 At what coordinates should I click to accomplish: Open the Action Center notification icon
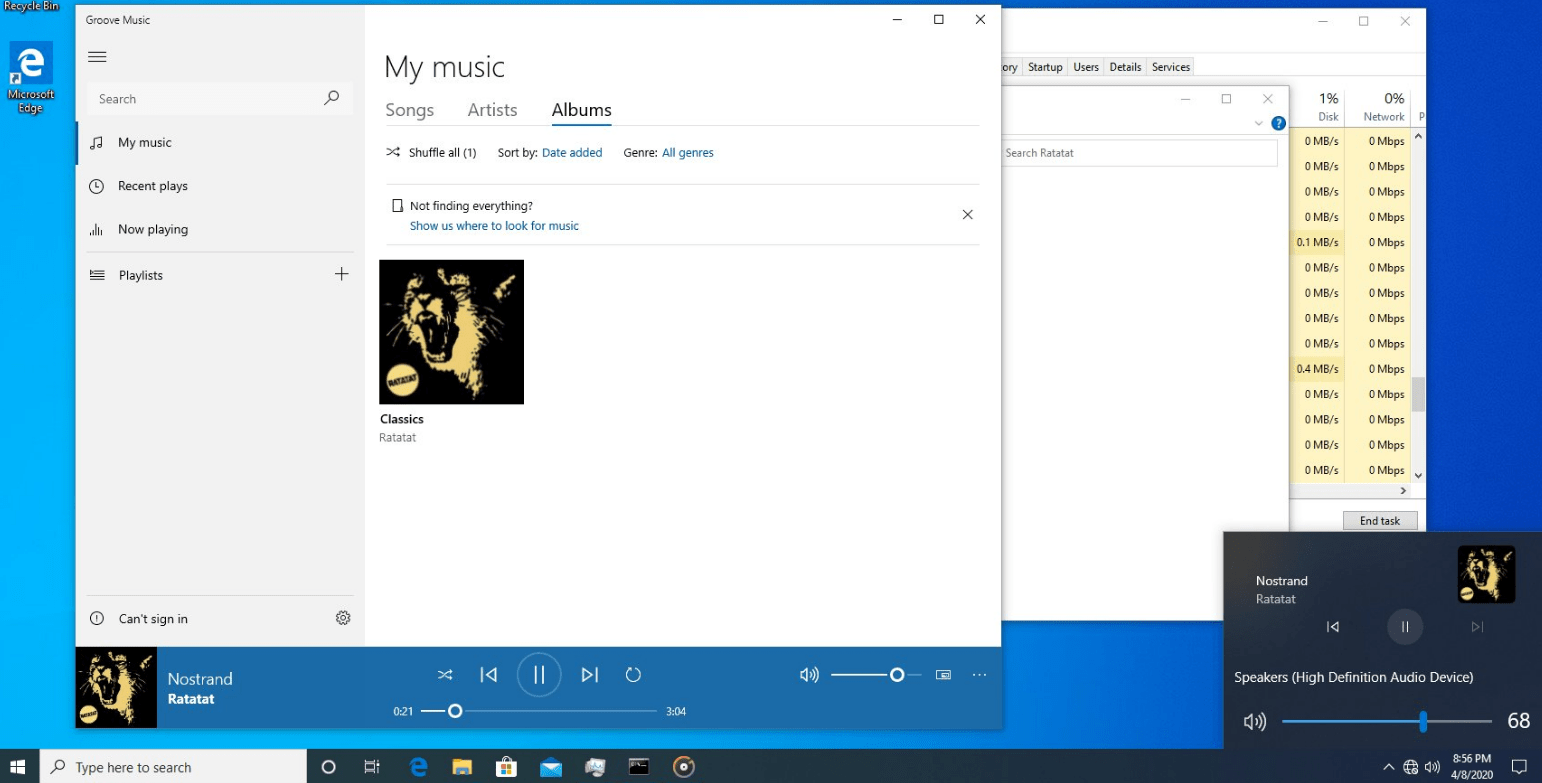coord(1519,767)
